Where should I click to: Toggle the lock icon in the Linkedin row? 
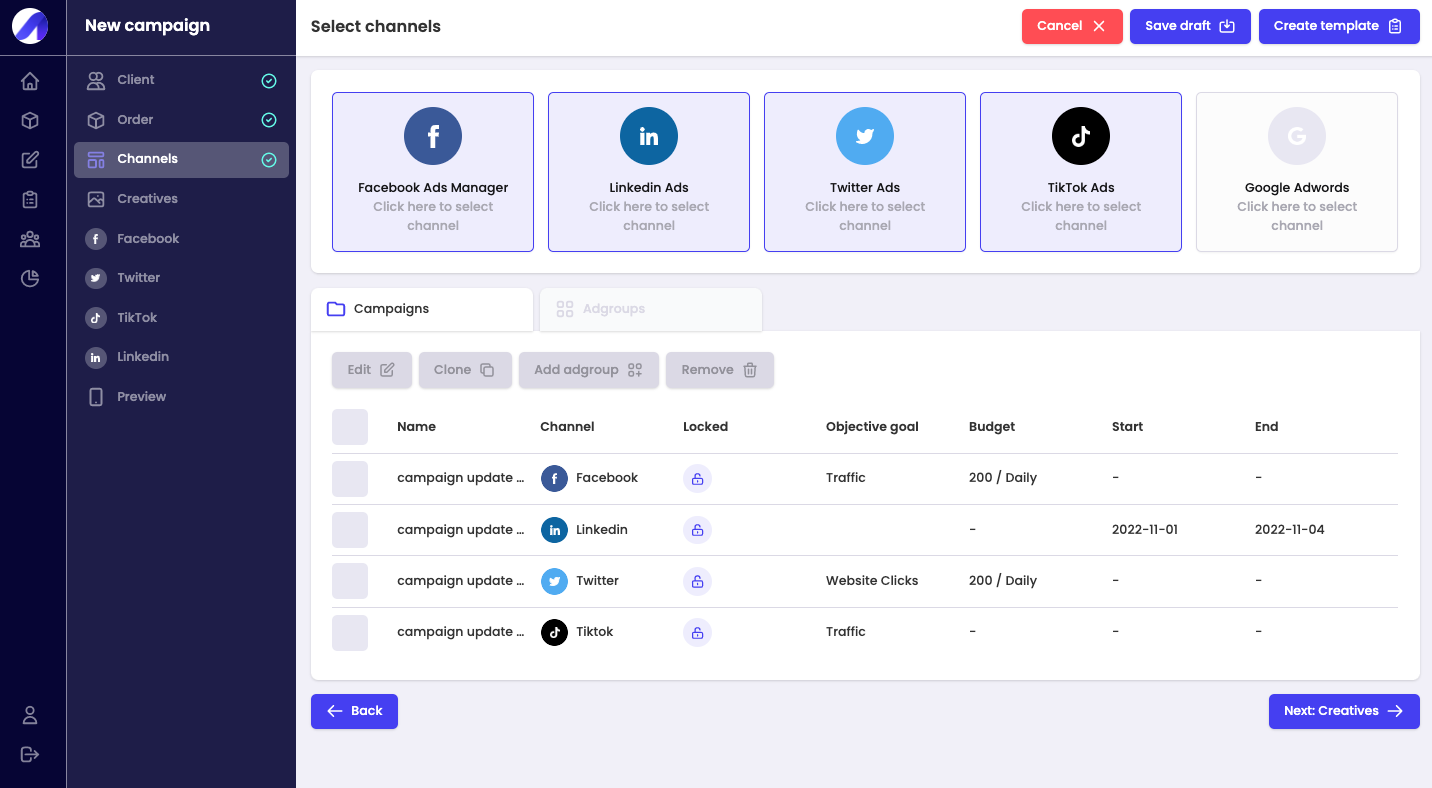[697, 530]
